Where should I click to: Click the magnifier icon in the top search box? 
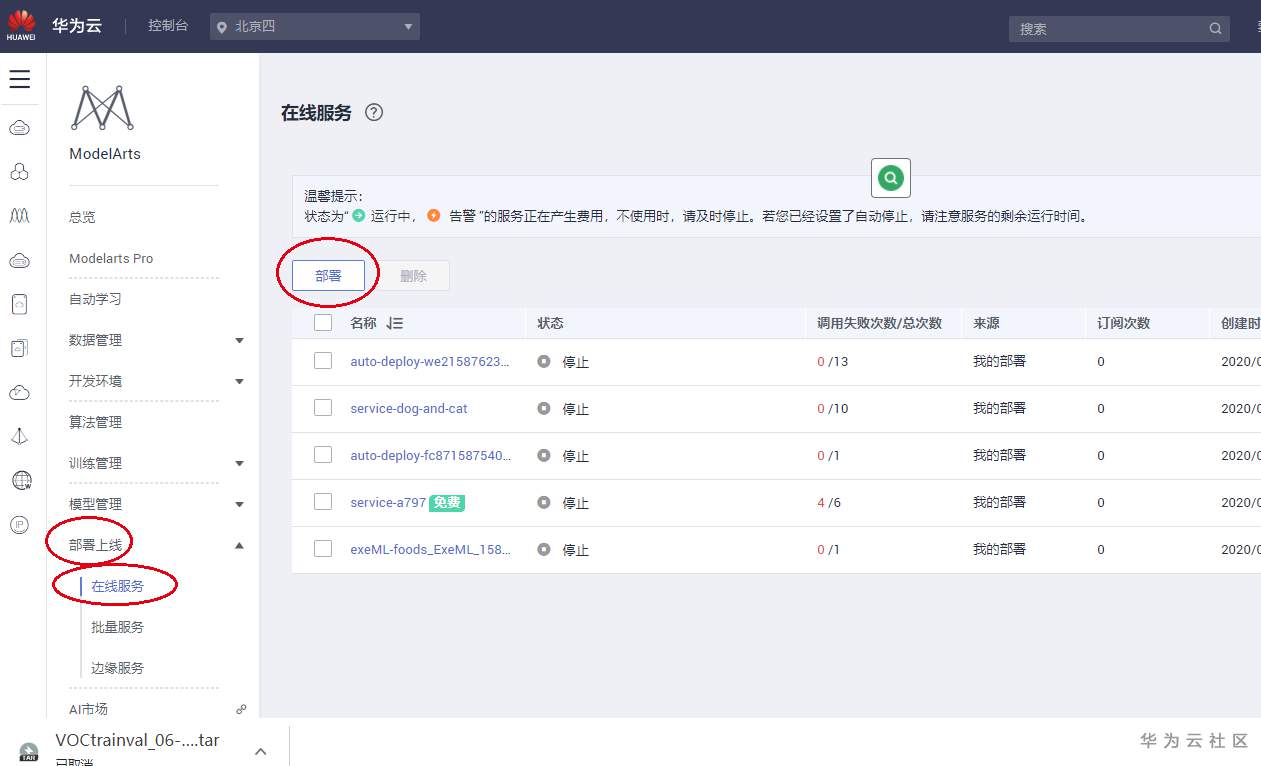pyautogui.click(x=1216, y=29)
